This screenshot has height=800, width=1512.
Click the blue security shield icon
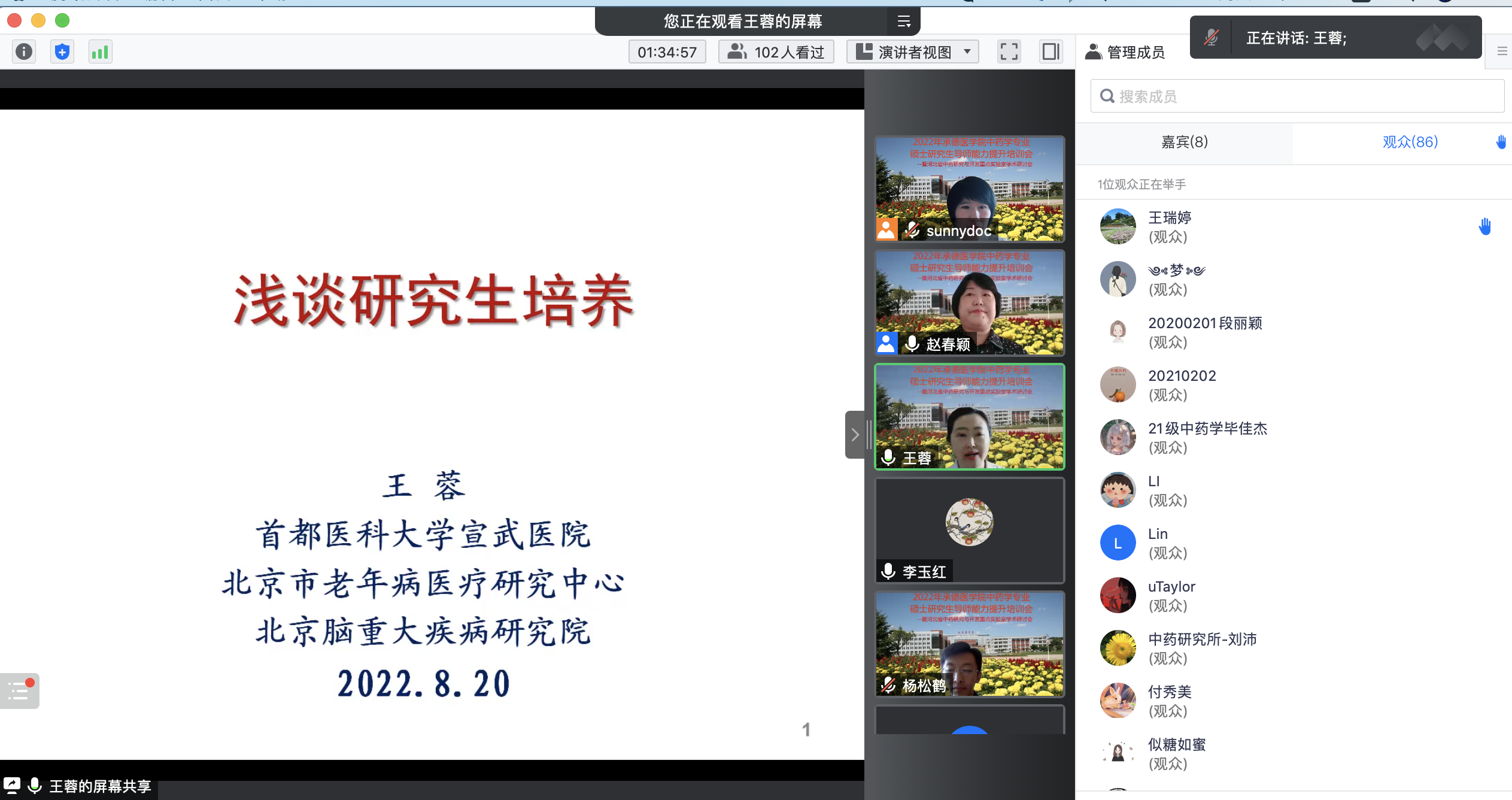tap(62, 52)
